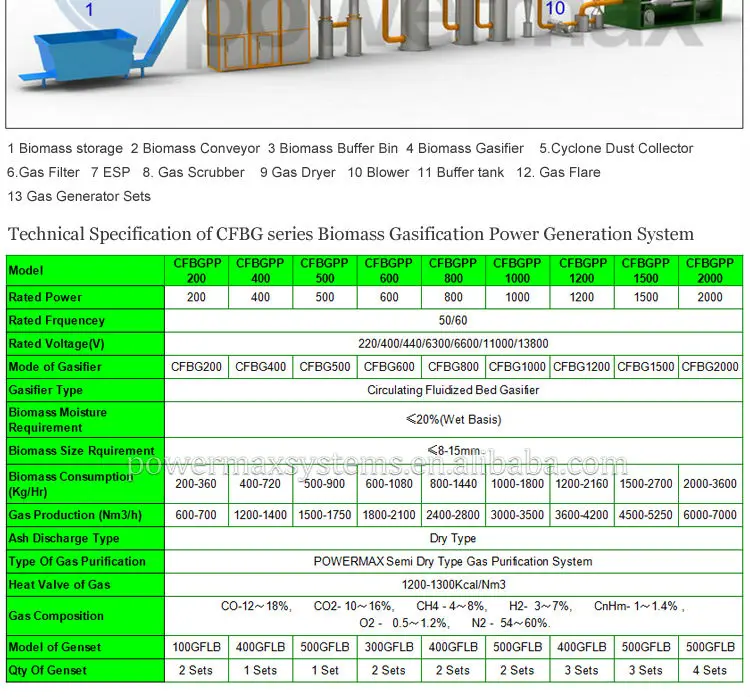This screenshot has height=697, width=750.
Task: Click the "800-1440" consumption cell
Action: (453, 484)
